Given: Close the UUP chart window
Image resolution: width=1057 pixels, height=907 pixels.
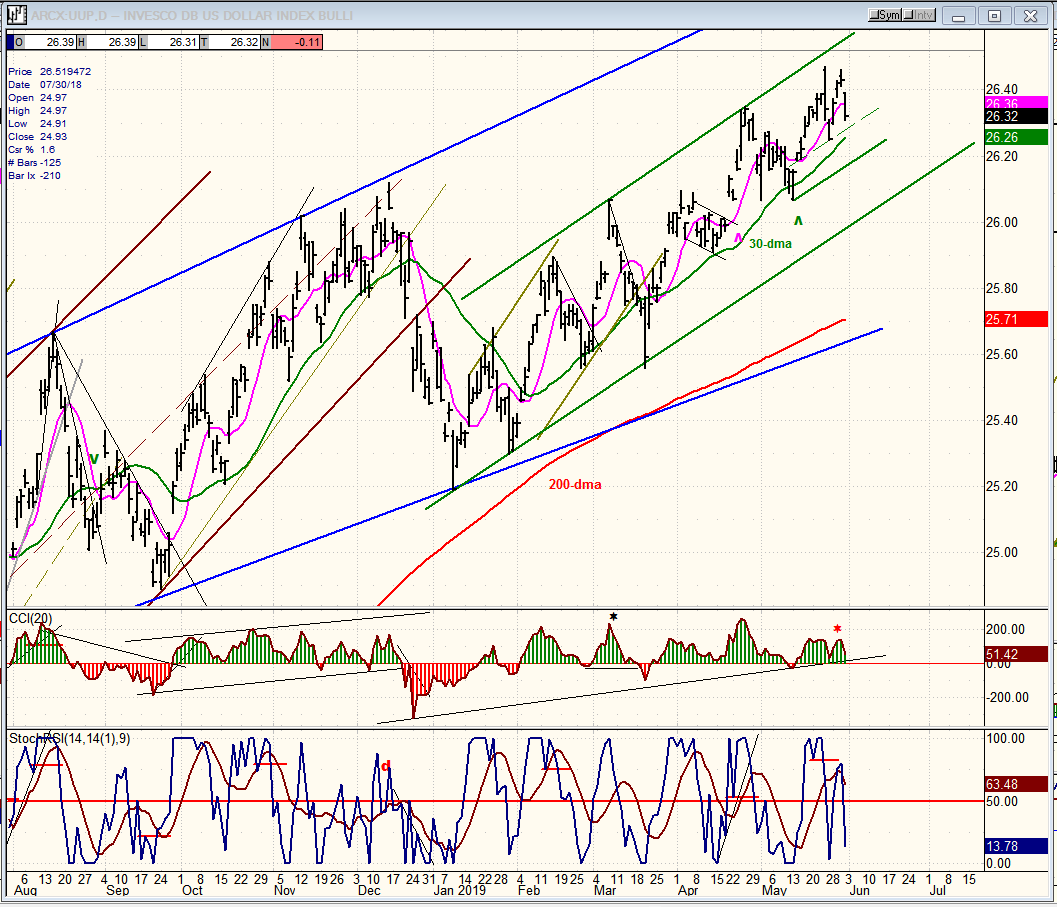Looking at the screenshot, I should (1030, 16).
